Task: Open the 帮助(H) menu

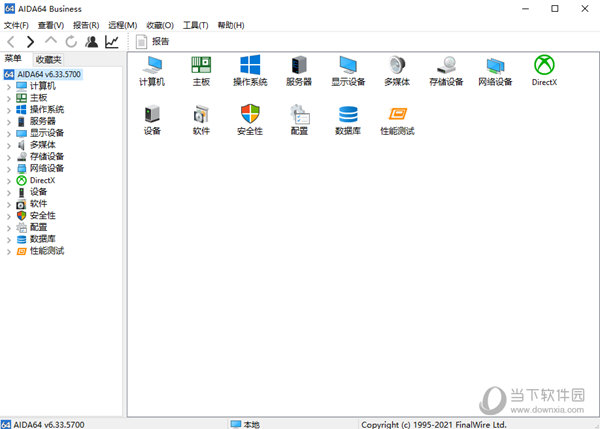Action: (231, 25)
